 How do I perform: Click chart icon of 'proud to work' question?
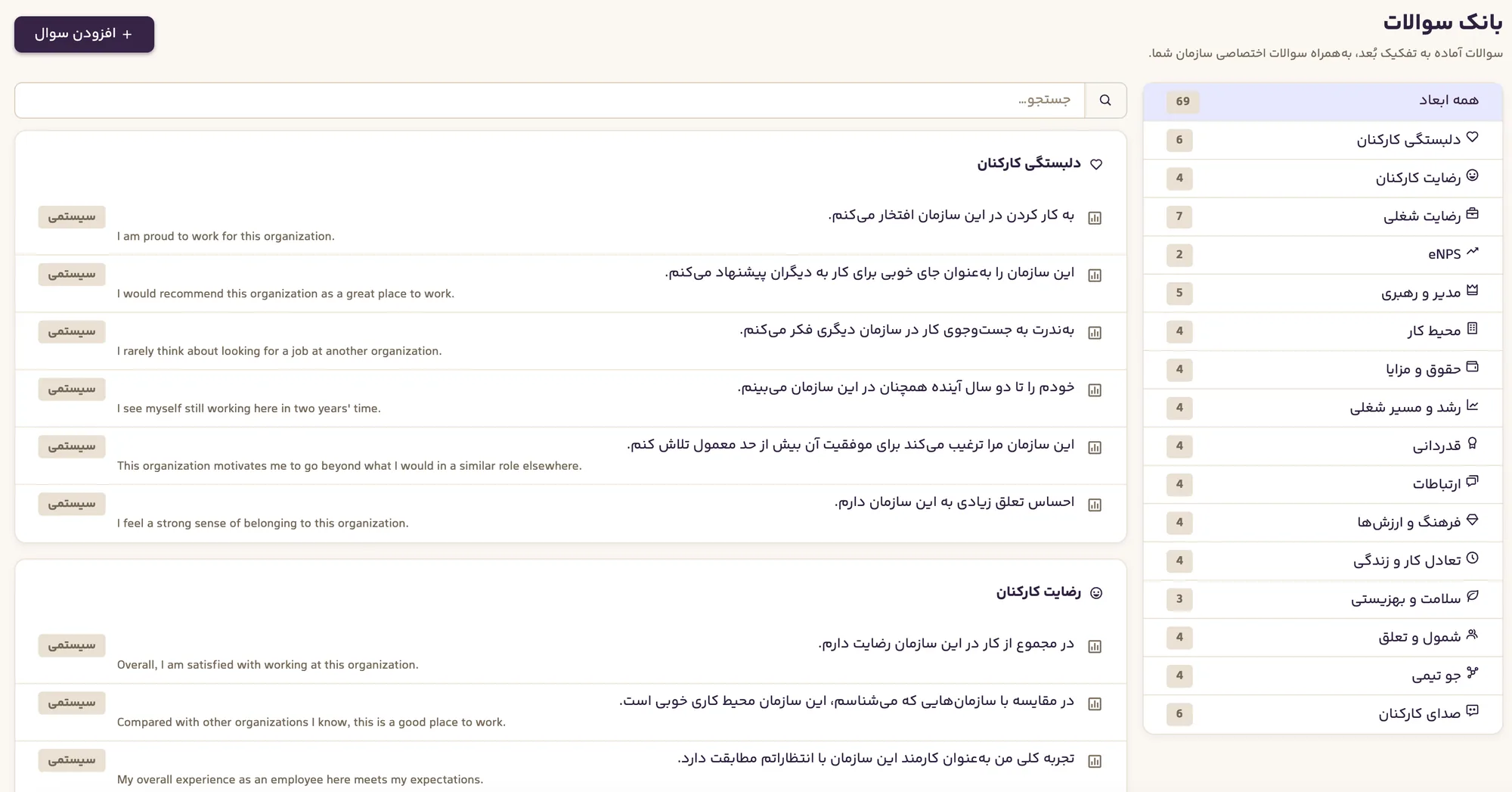(x=1095, y=219)
